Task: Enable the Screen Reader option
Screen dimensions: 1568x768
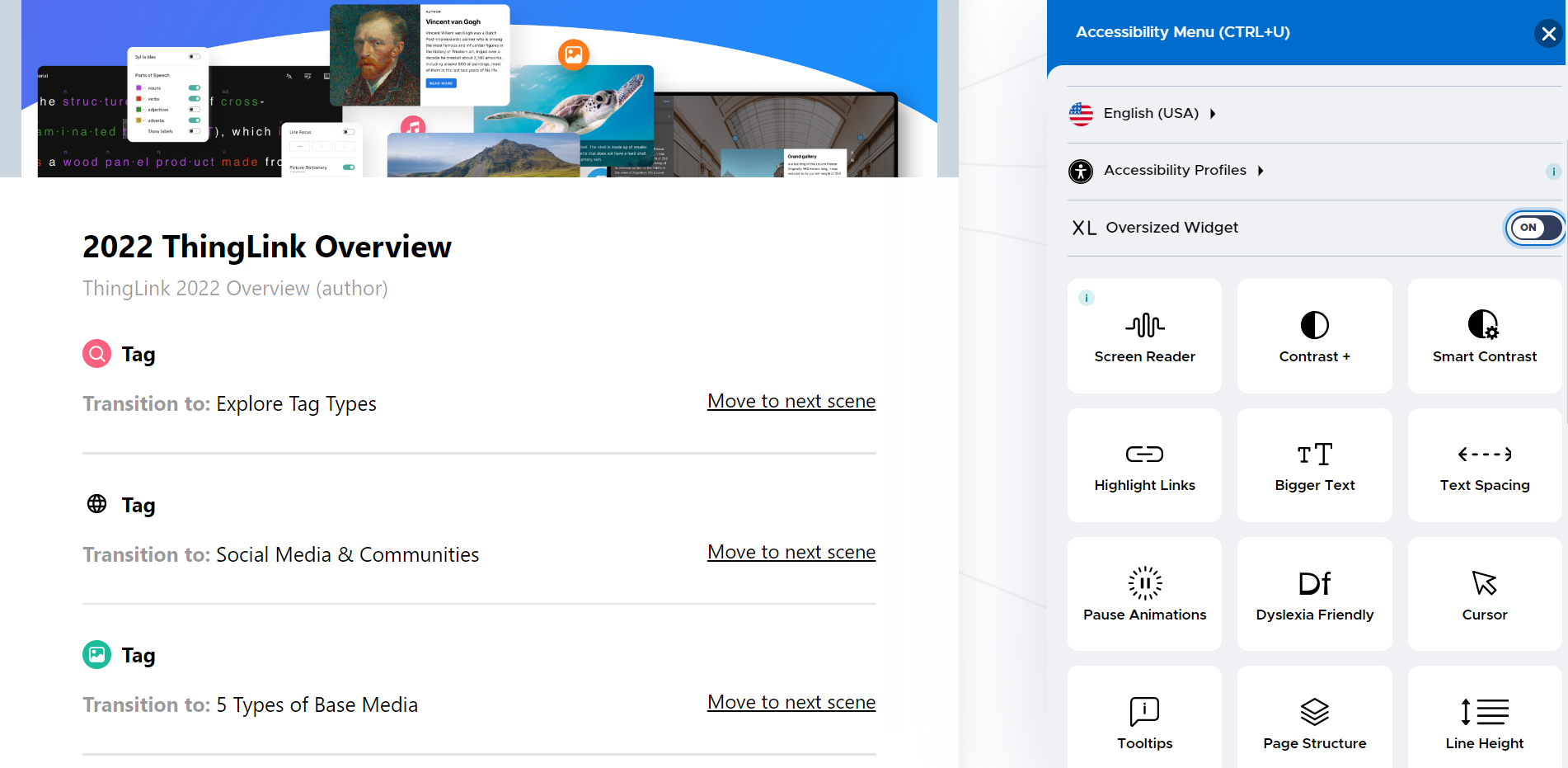Action: 1144,336
